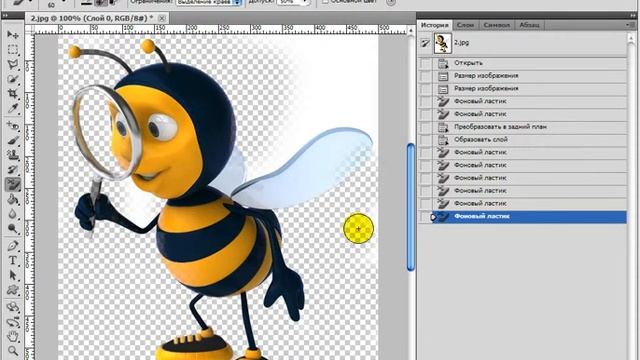640x360 pixels.
Task: Toggle source box for Преобразовать в задний план
Action: (425, 127)
